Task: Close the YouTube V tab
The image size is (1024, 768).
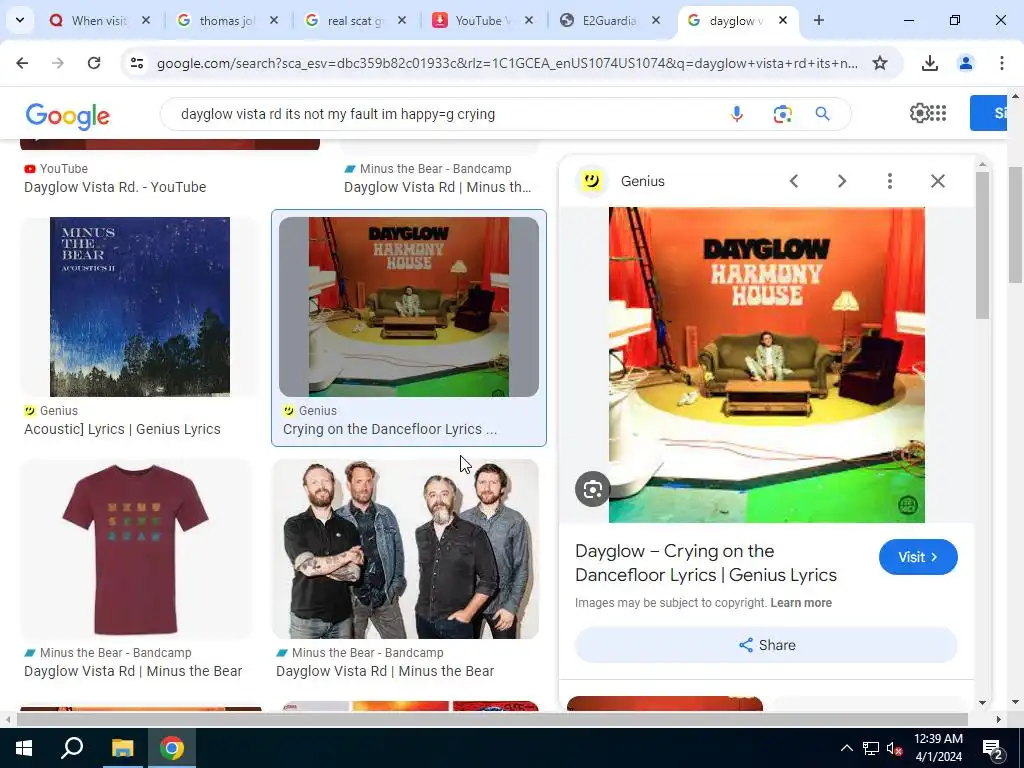Action: (x=528, y=21)
